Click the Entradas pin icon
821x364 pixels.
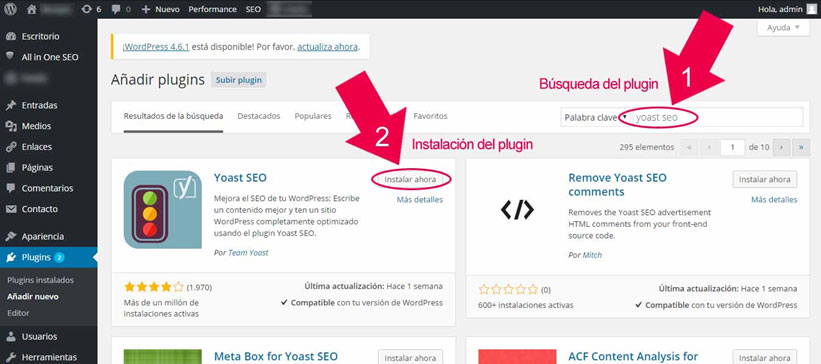pyautogui.click(x=11, y=105)
